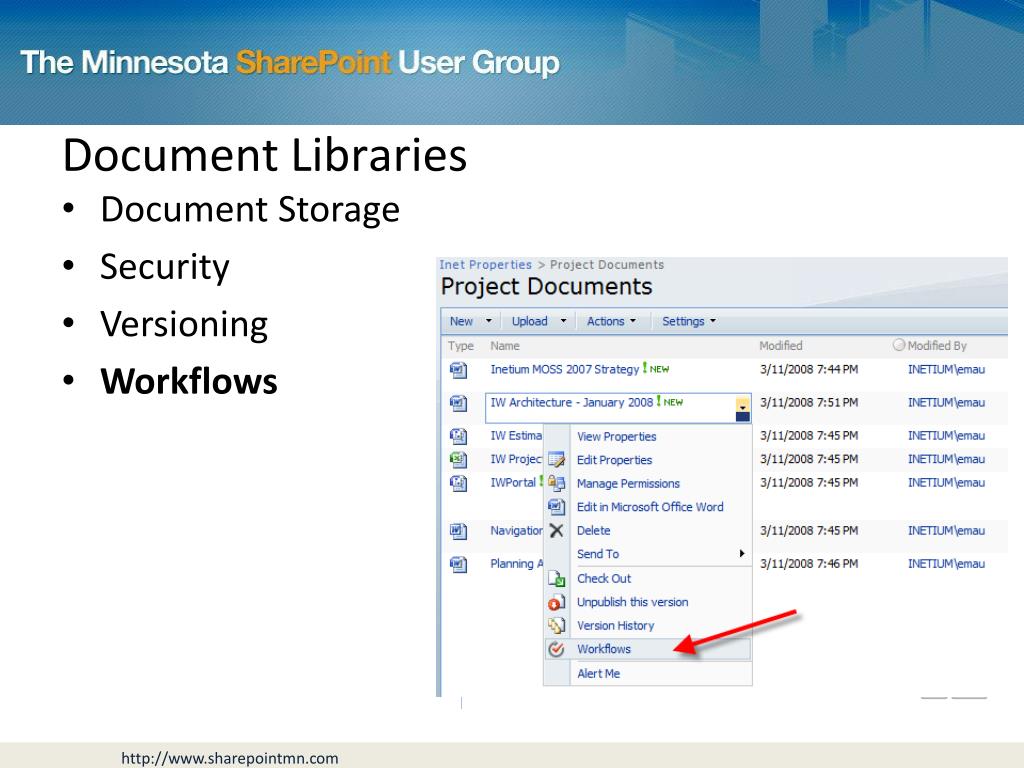Image resolution: width=1024 pixels, height=768 pixels.
Task: Click Manage Permissions icon in context menu
Action: 556,483
